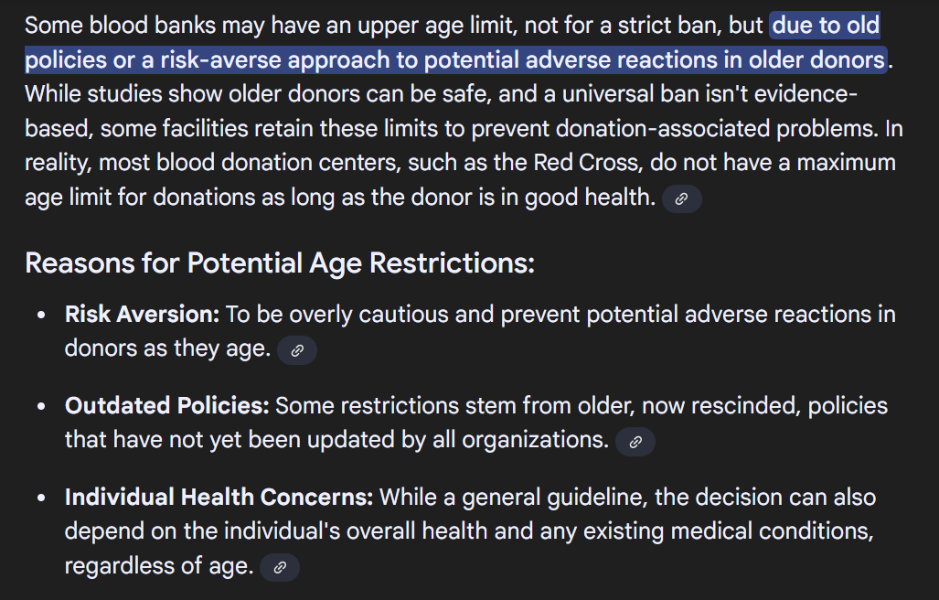The image size is (939, 600).
Task: Click the bullet point beside Outdated Policies
Action: coord(41,407)
